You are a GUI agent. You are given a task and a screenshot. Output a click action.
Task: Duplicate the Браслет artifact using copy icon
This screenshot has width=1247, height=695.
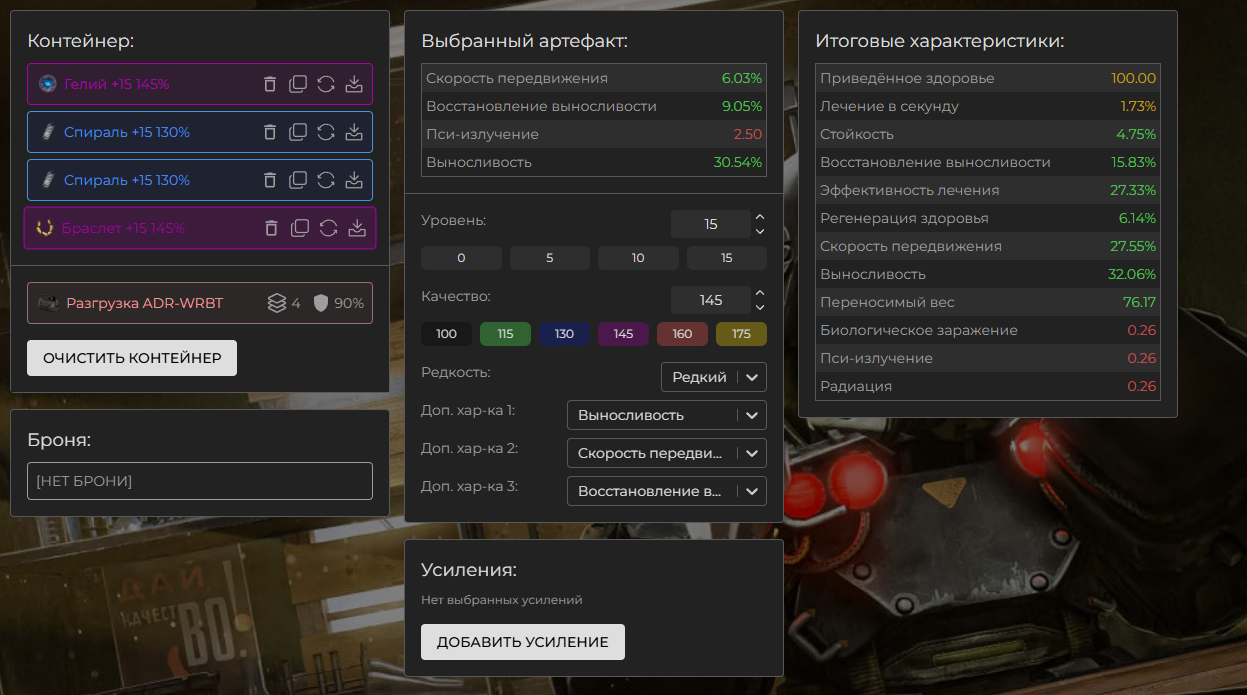tap(300, 228)
